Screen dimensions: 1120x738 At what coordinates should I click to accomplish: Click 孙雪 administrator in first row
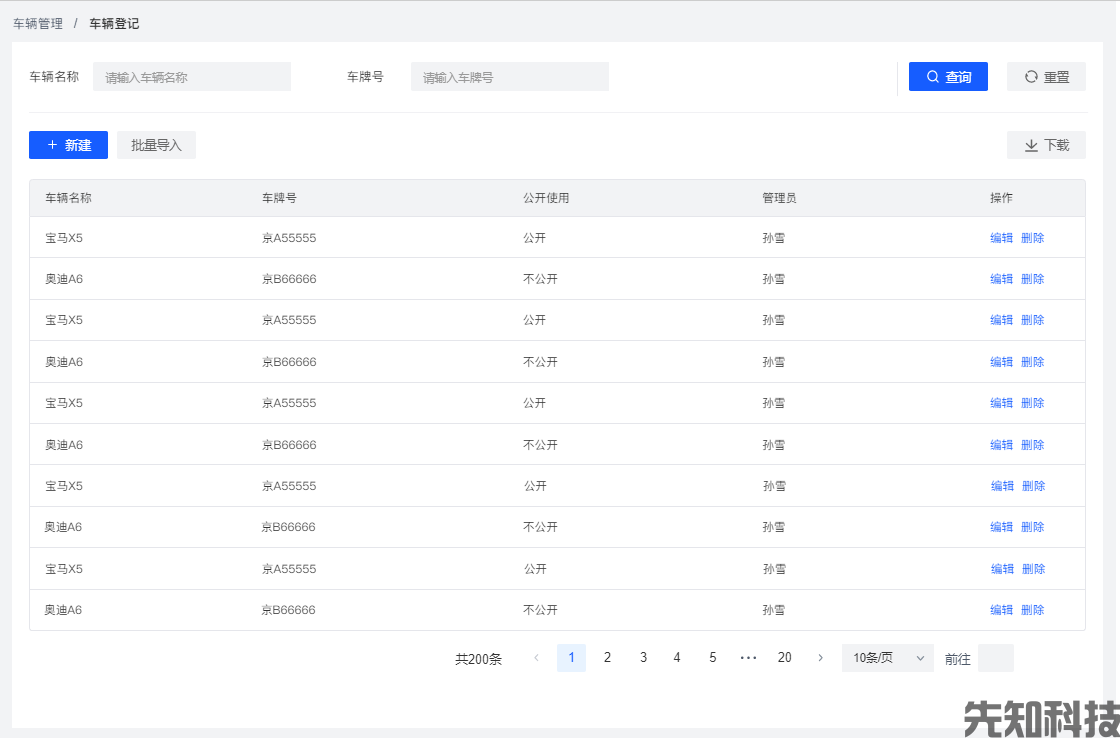pos(774,238)
